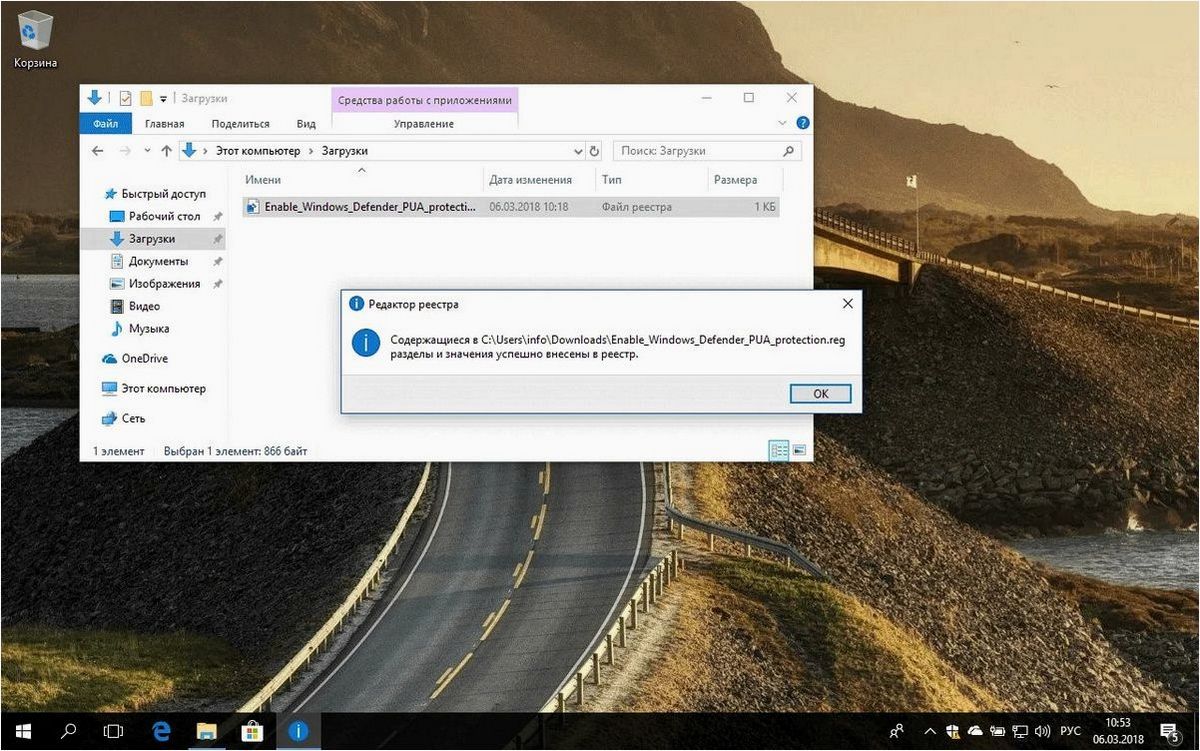The image size is (1200, 751).
Task: Click the Корзина desktop icon
Action: [35, 41]
